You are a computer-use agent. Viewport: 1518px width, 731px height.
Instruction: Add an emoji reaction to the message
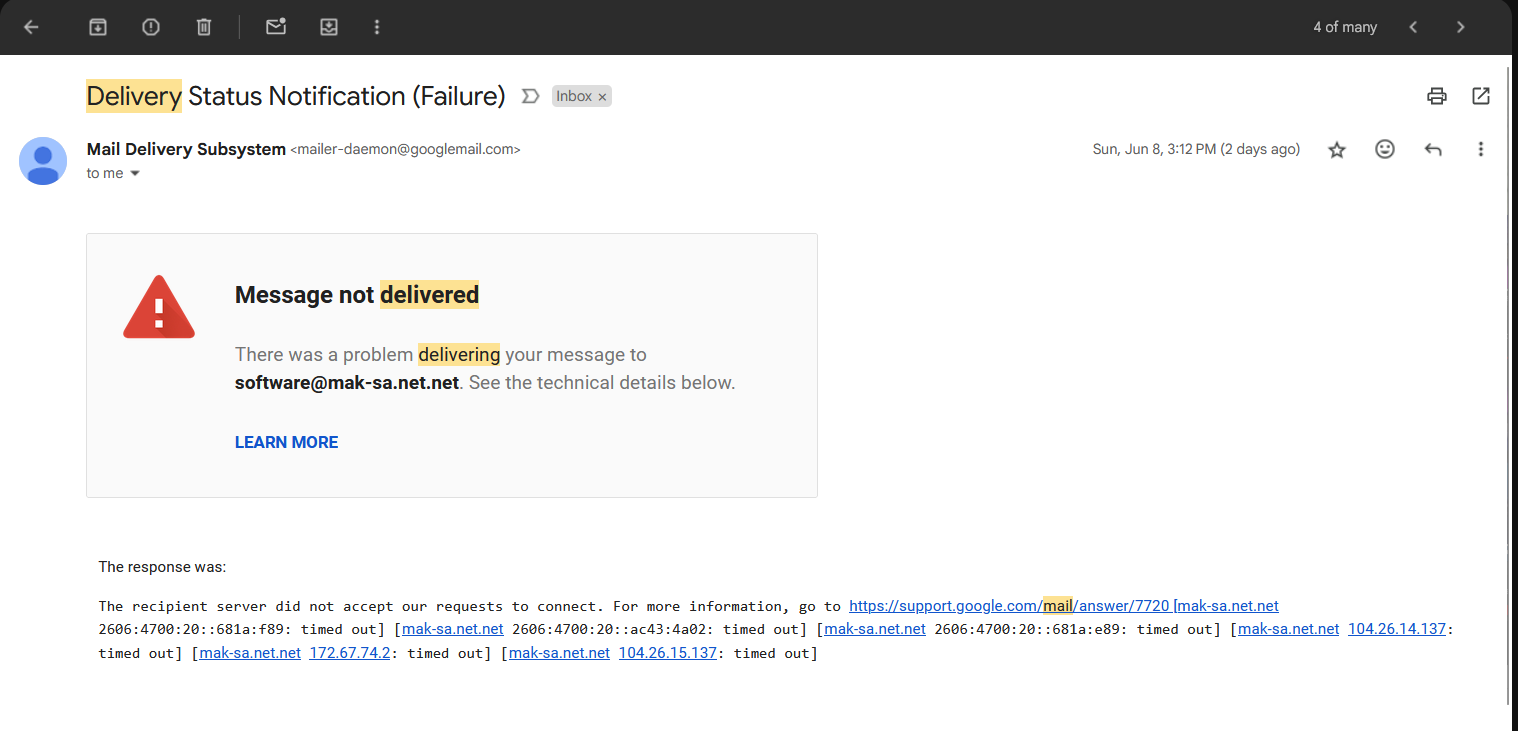(x=1385, y=149)
